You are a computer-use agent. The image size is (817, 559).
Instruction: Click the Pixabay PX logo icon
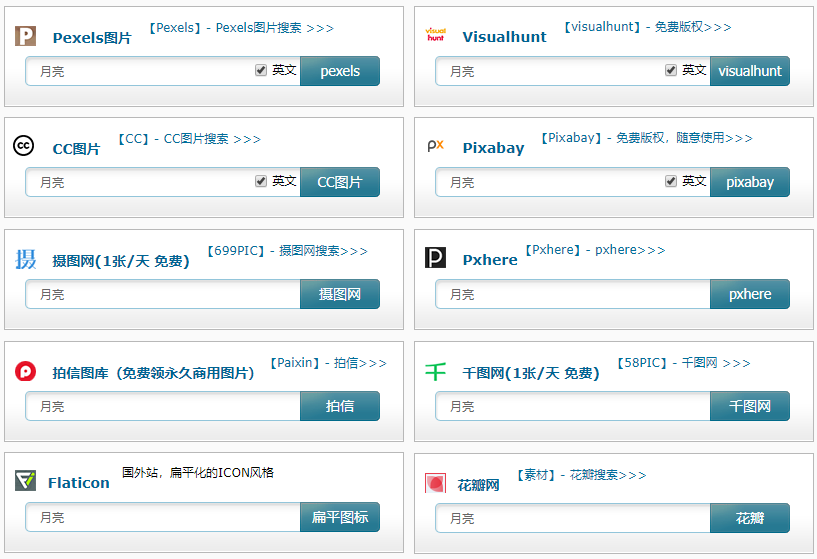(436, 145)
